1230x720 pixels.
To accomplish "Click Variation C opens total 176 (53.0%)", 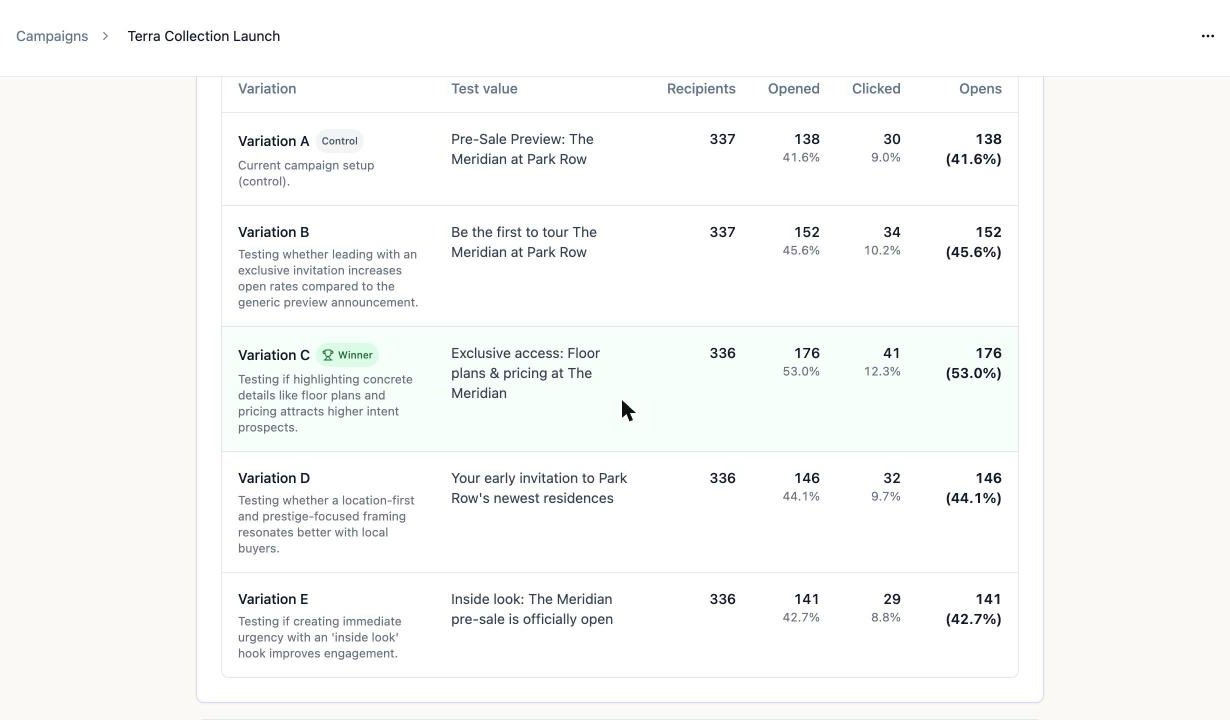I will coord(974,363).
